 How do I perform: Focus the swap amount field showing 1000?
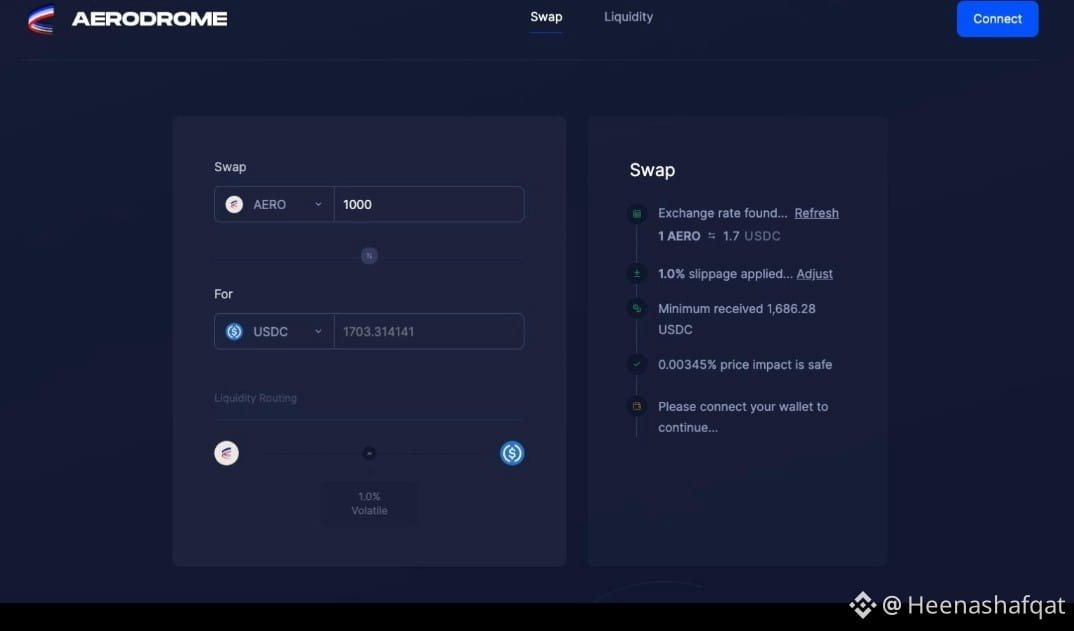point(429,204)
